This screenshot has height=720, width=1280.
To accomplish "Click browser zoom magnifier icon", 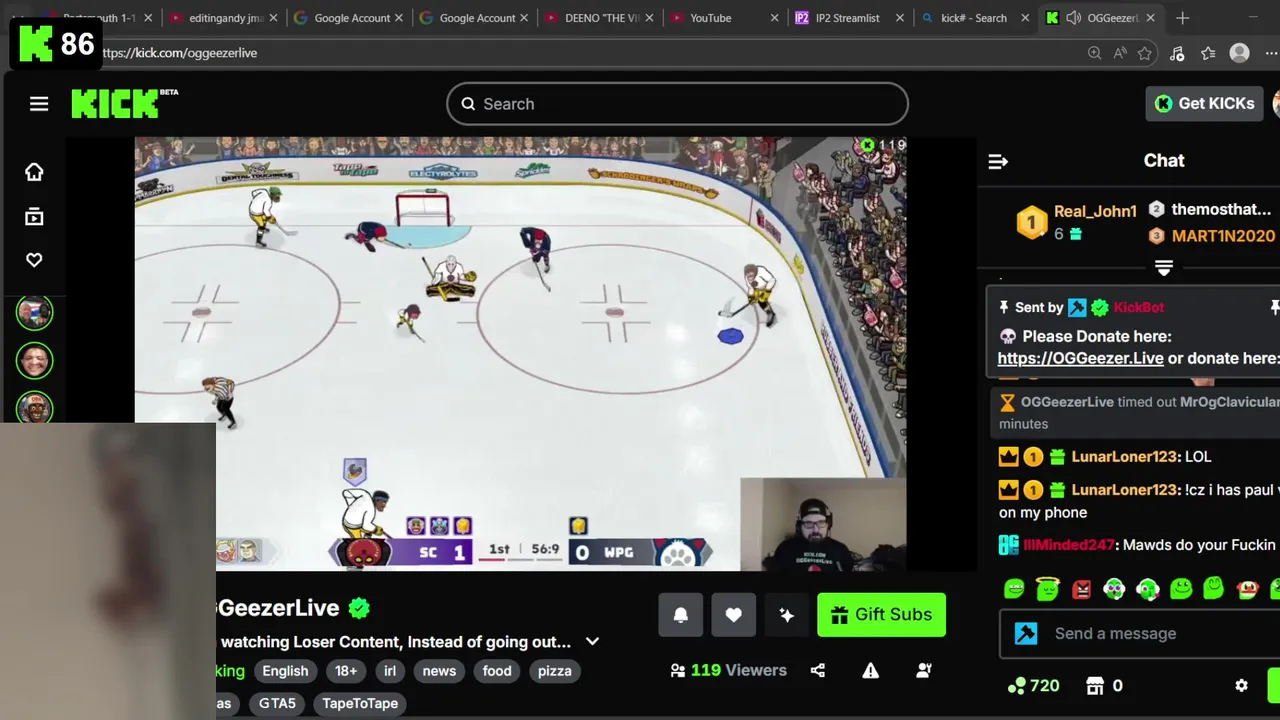I will coord(1094,53).
